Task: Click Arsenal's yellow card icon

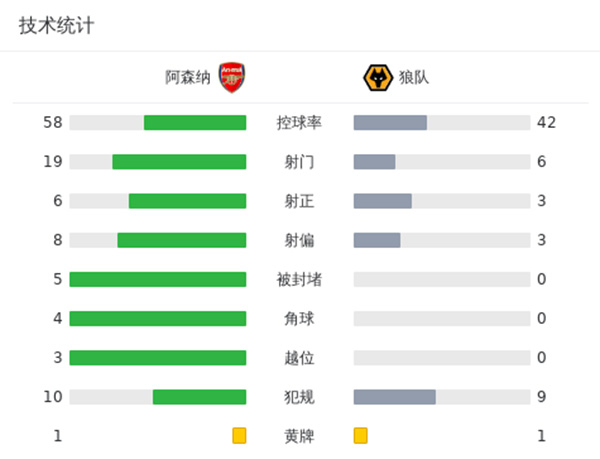Action: tap(239, 436)
